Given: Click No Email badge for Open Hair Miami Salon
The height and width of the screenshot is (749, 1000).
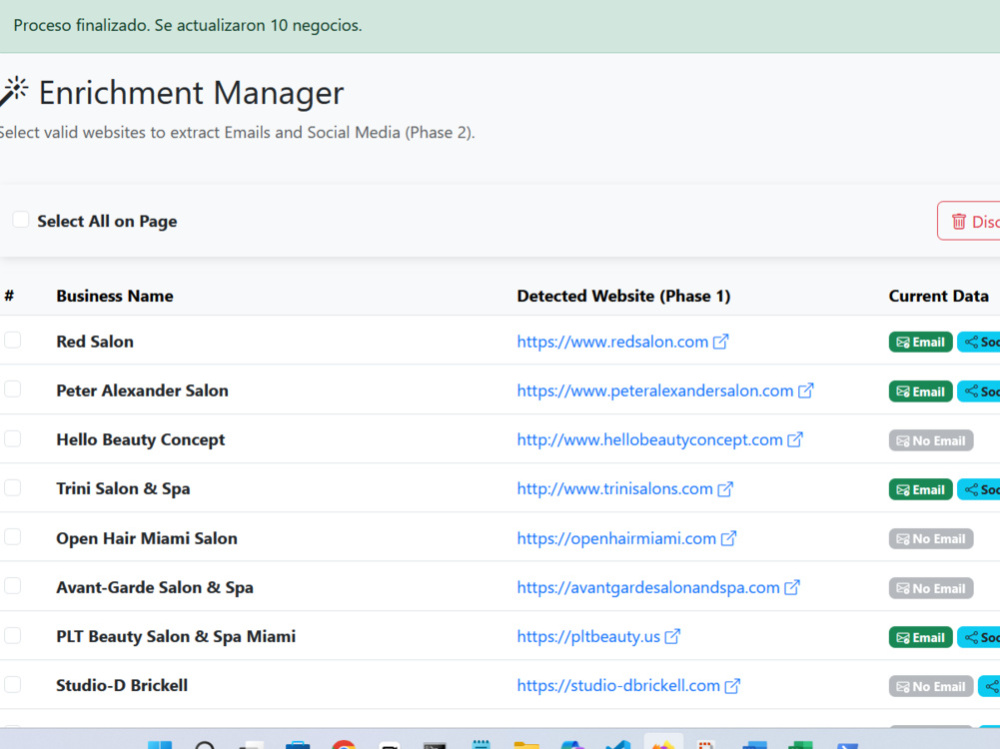Looking at the screenshot, I should 930,538.
